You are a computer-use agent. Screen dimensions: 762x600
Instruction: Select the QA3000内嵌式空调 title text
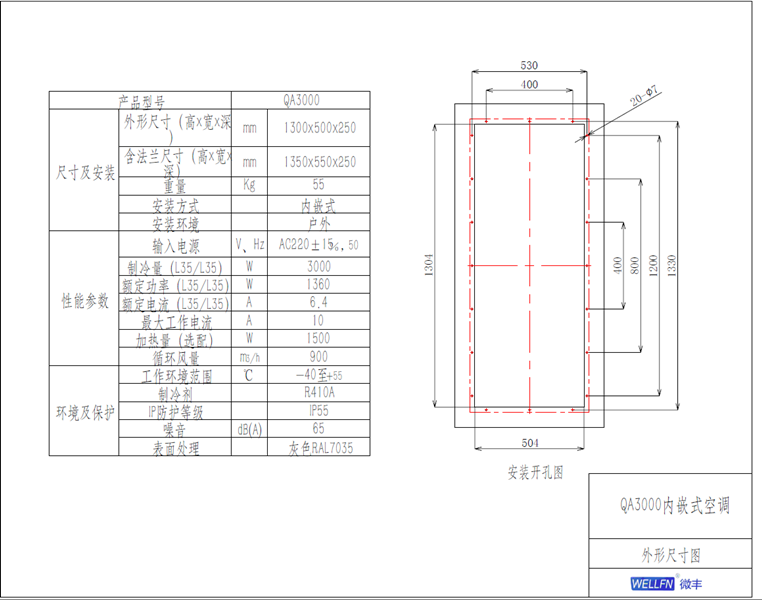pyautogui.click(x=674, y=506)
